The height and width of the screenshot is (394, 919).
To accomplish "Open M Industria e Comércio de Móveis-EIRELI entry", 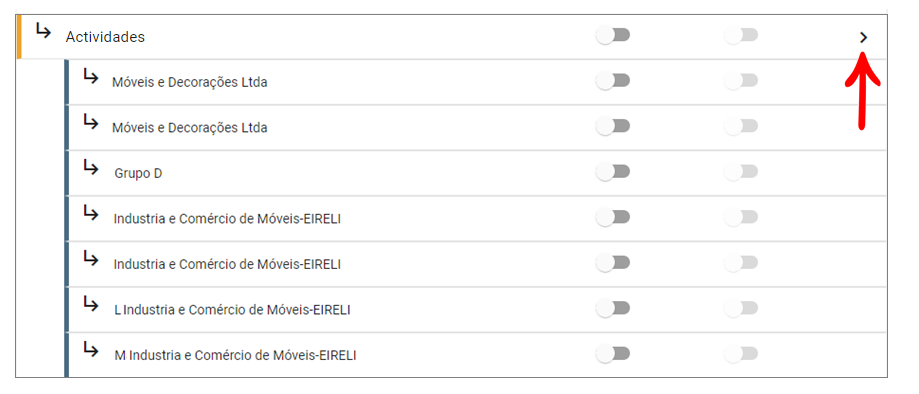I will coord(236,355).
